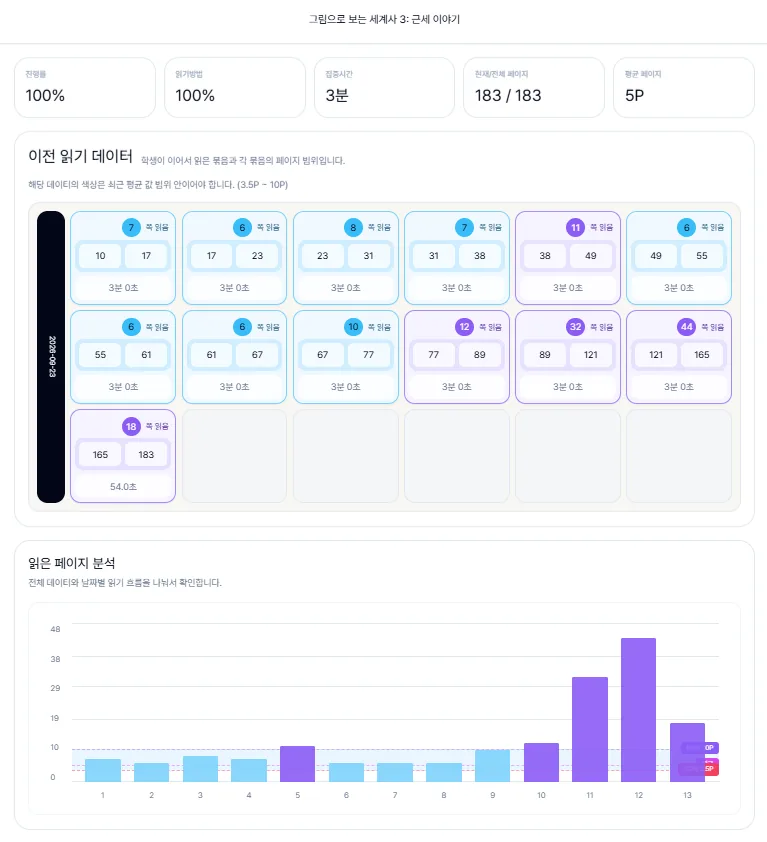Screen dimensions: 767x842
Task: Click end page 31 in the 23–31 card
Action: [368, 256]
